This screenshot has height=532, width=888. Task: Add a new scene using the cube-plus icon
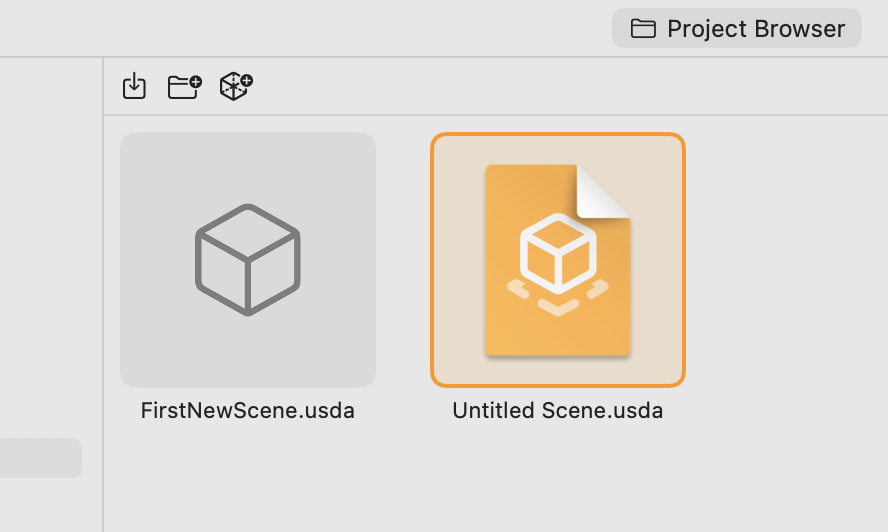point(236,87)
